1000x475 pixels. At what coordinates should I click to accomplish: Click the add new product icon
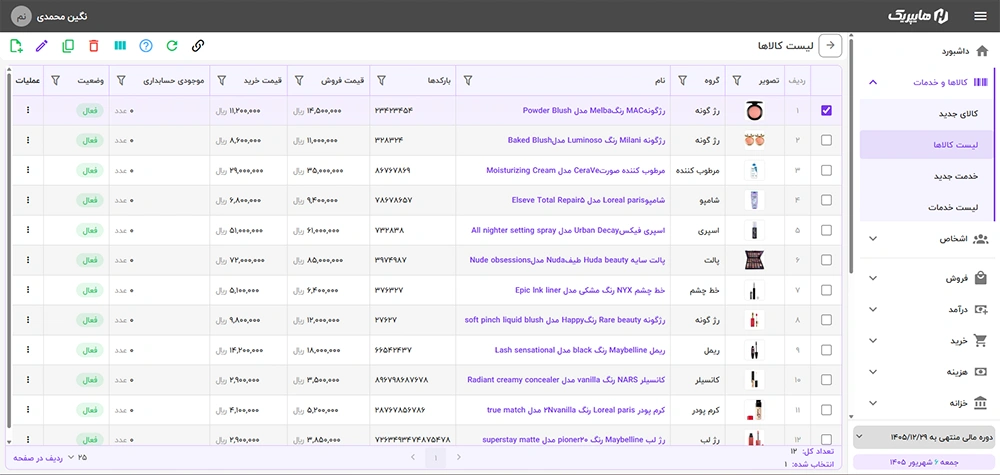[x=16, y=46]
